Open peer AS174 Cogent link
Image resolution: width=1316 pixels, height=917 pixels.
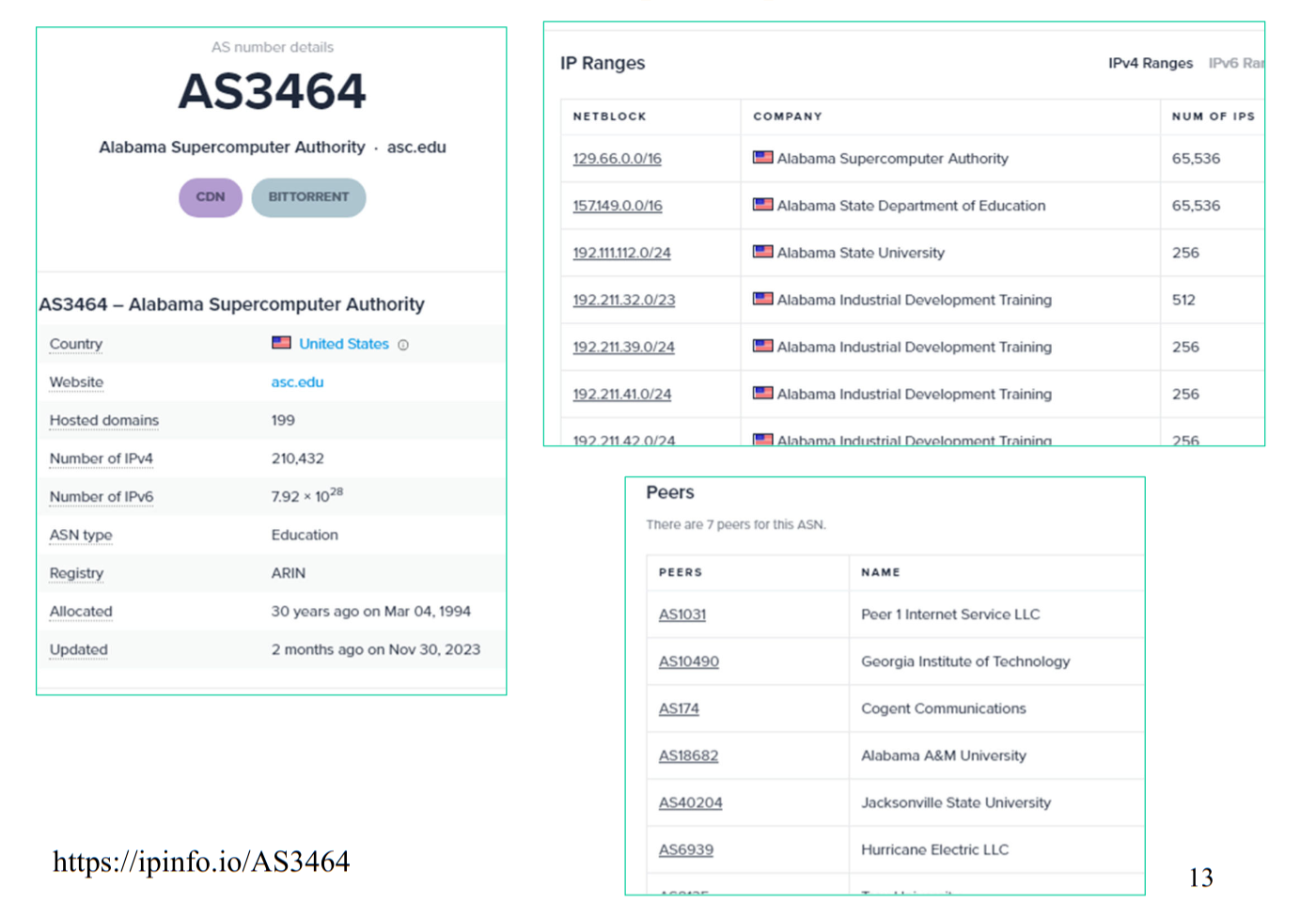click(678, 708)
